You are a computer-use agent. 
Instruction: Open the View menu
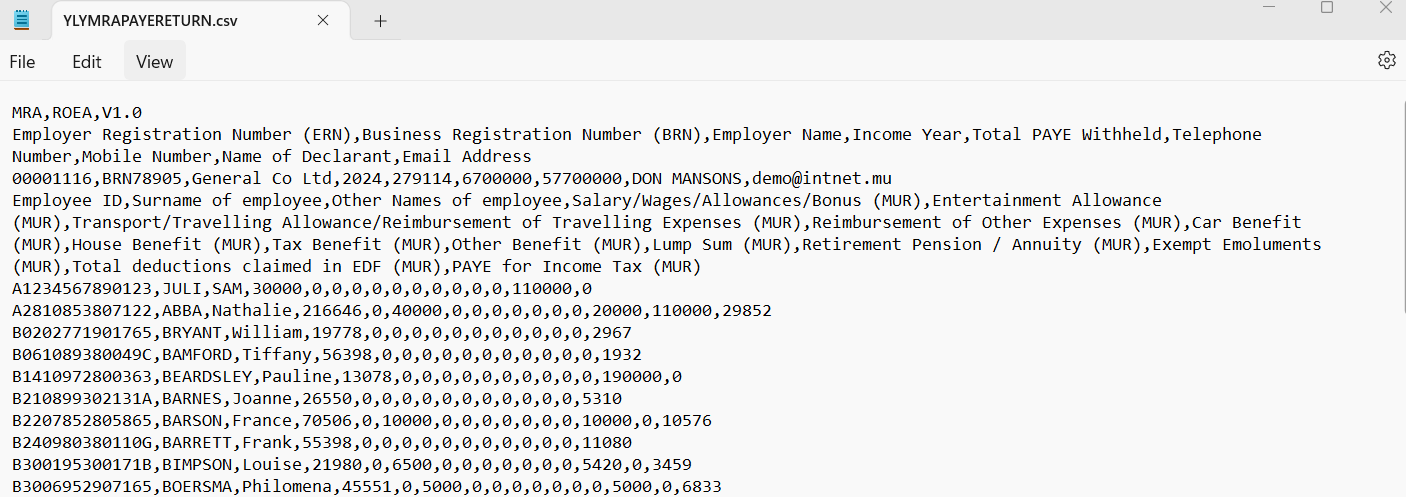154,62
